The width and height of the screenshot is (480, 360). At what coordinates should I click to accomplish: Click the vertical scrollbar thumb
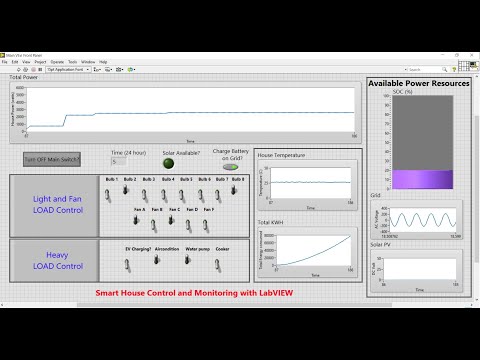[x=477, y=188]
